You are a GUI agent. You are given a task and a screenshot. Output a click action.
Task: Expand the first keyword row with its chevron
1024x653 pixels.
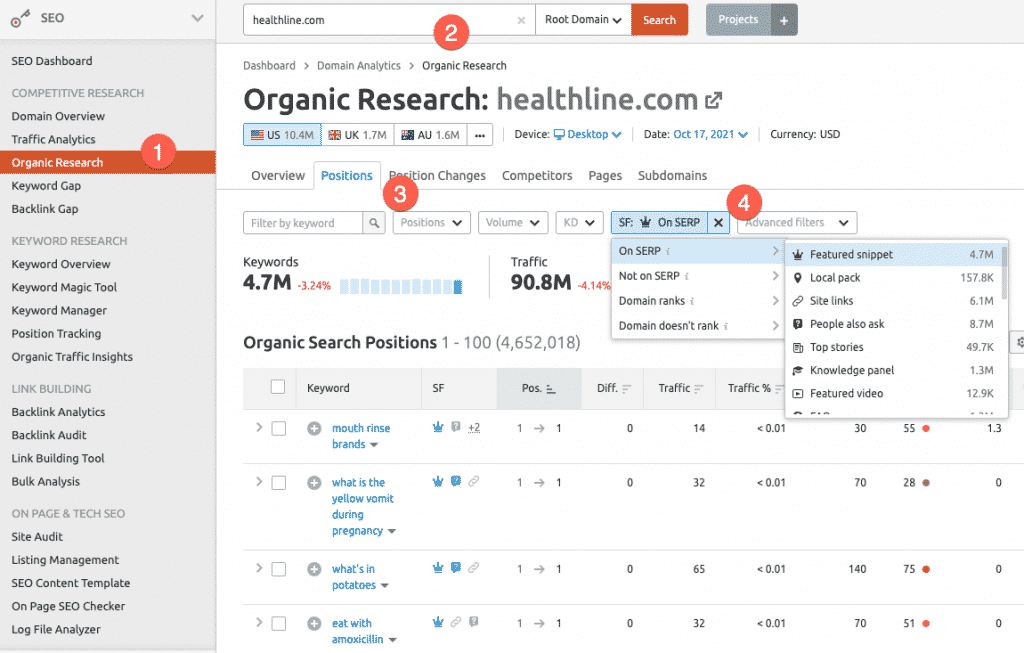[259, 427]
